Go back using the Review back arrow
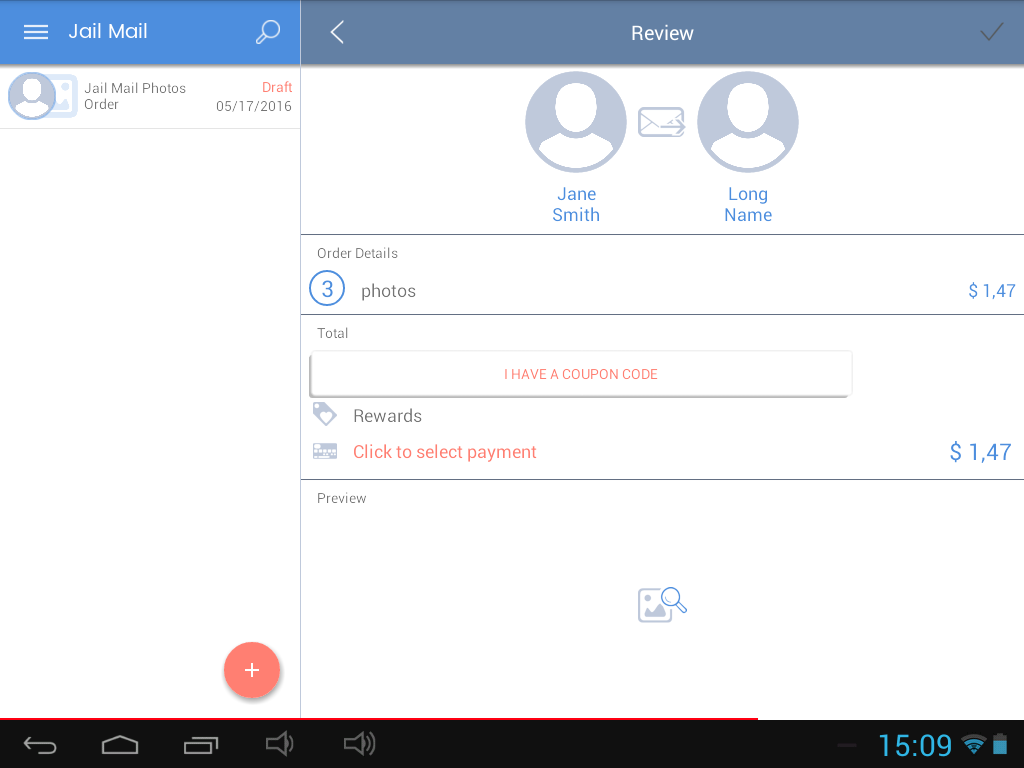This screenshot has width=1024, height=768. tap(337, 32)
